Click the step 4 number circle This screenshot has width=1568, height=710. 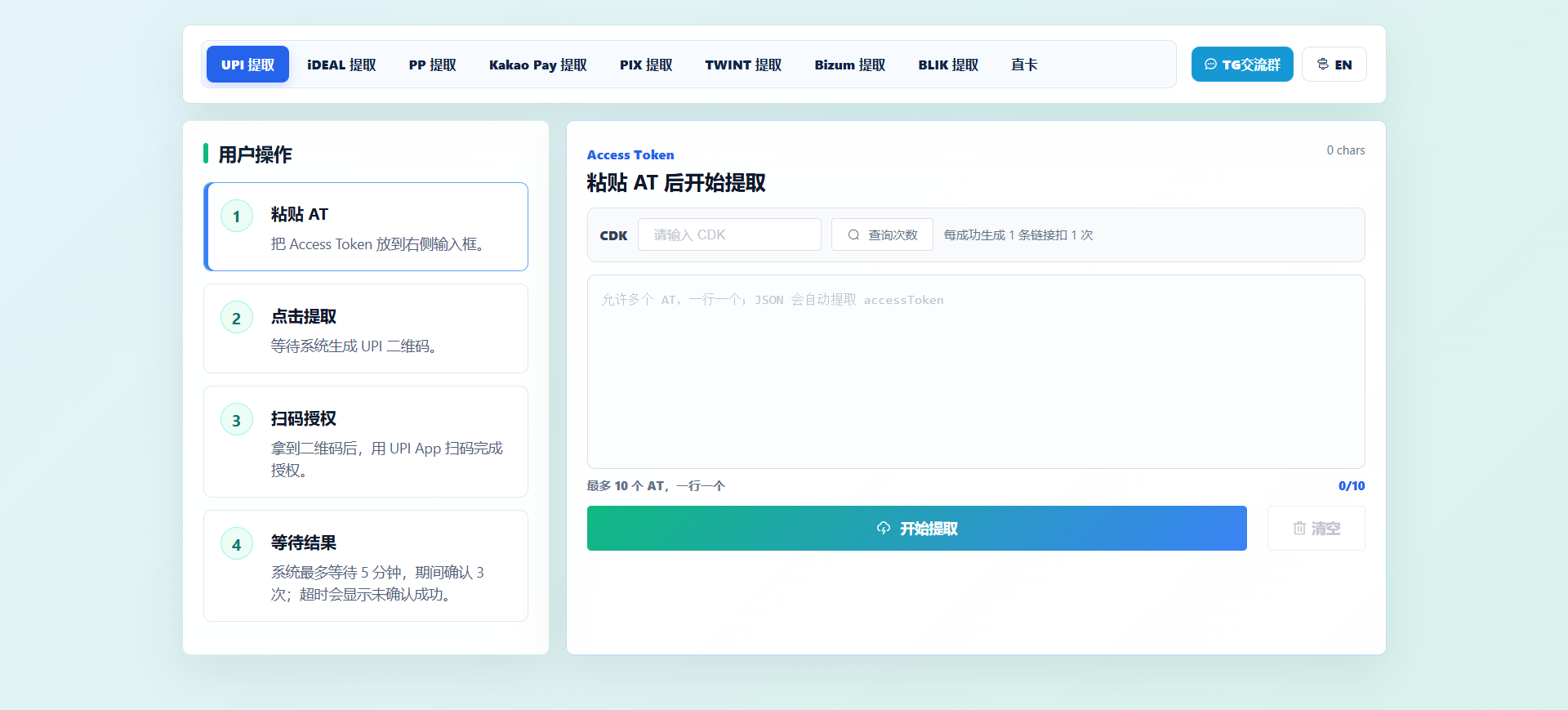click(237, 544)
